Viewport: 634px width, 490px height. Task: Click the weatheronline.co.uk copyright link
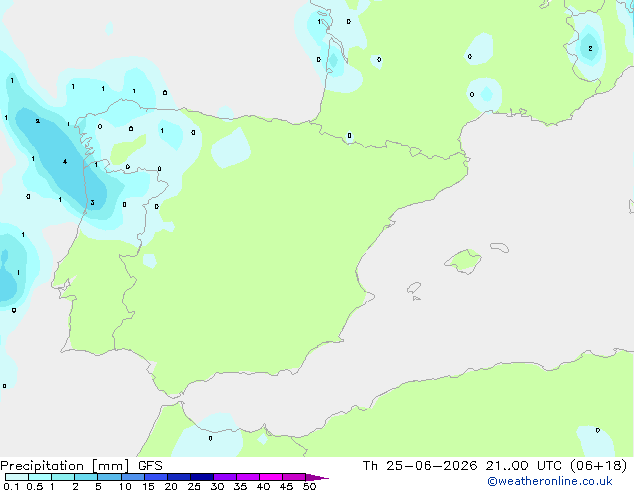(550, 481)
